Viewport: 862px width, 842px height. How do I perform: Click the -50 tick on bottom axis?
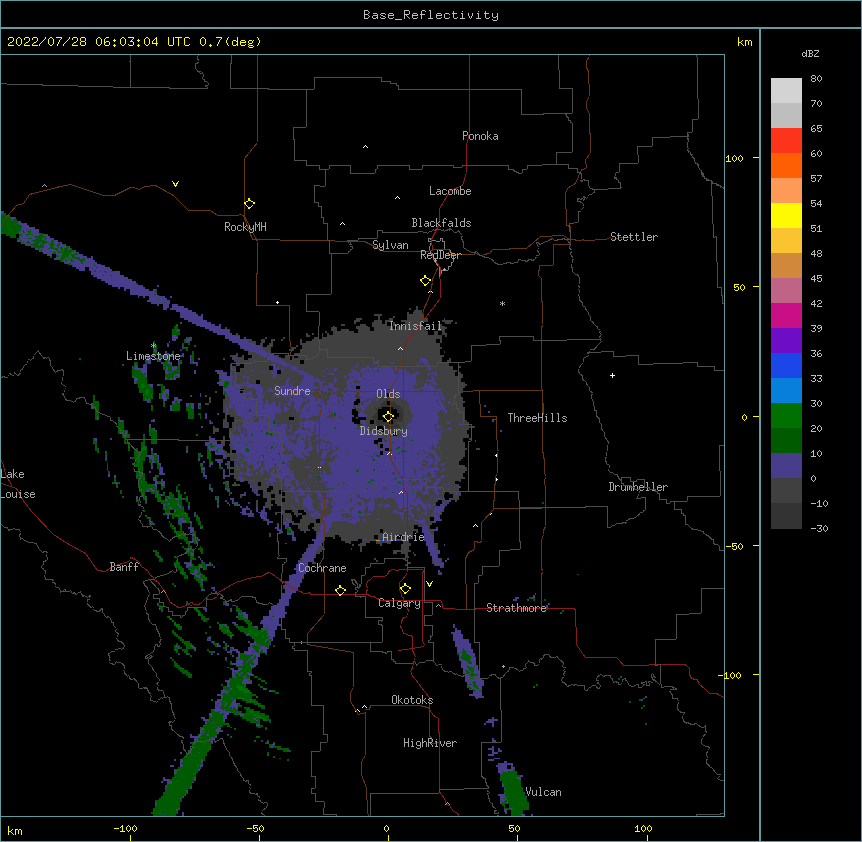pos(255,828)
